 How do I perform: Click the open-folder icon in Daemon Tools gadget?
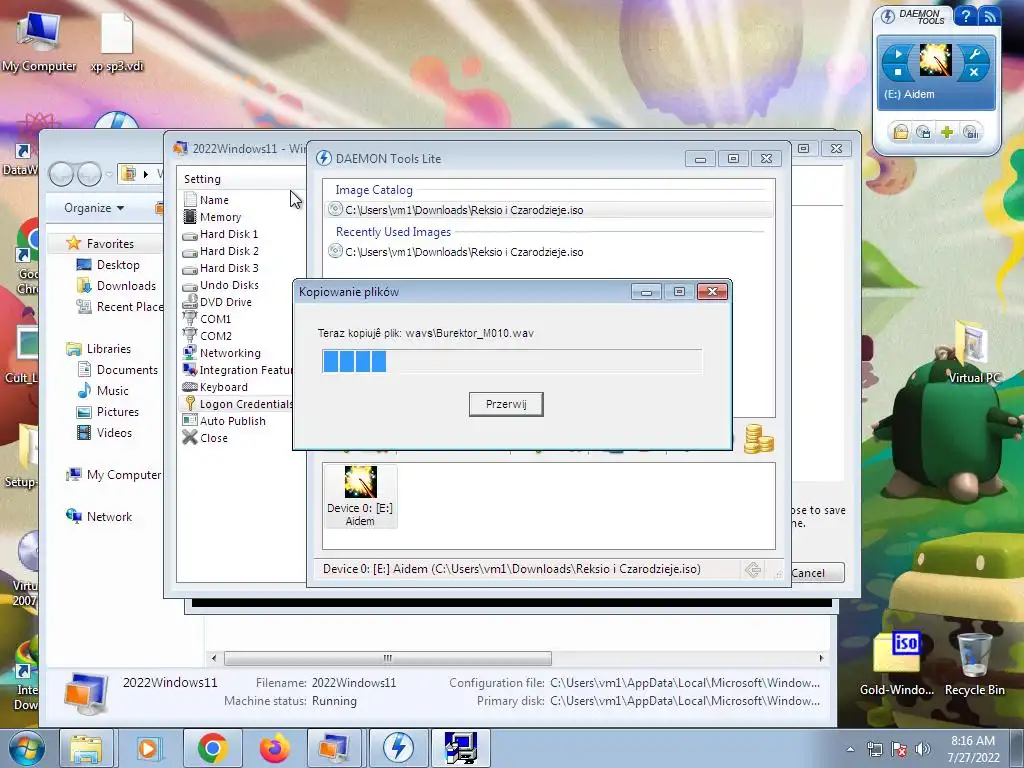click(901, 133)
